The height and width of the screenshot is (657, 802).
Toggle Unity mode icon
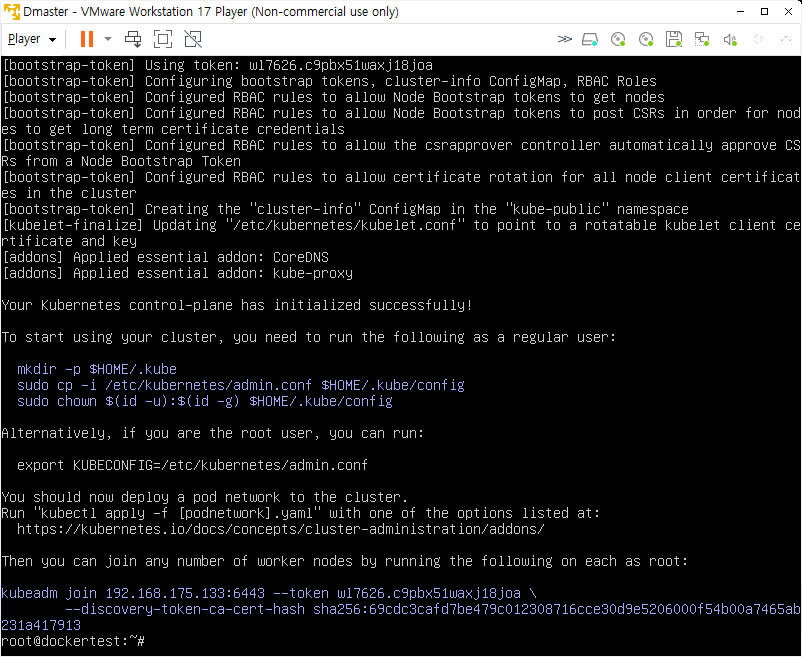click(x=193, y=39)
